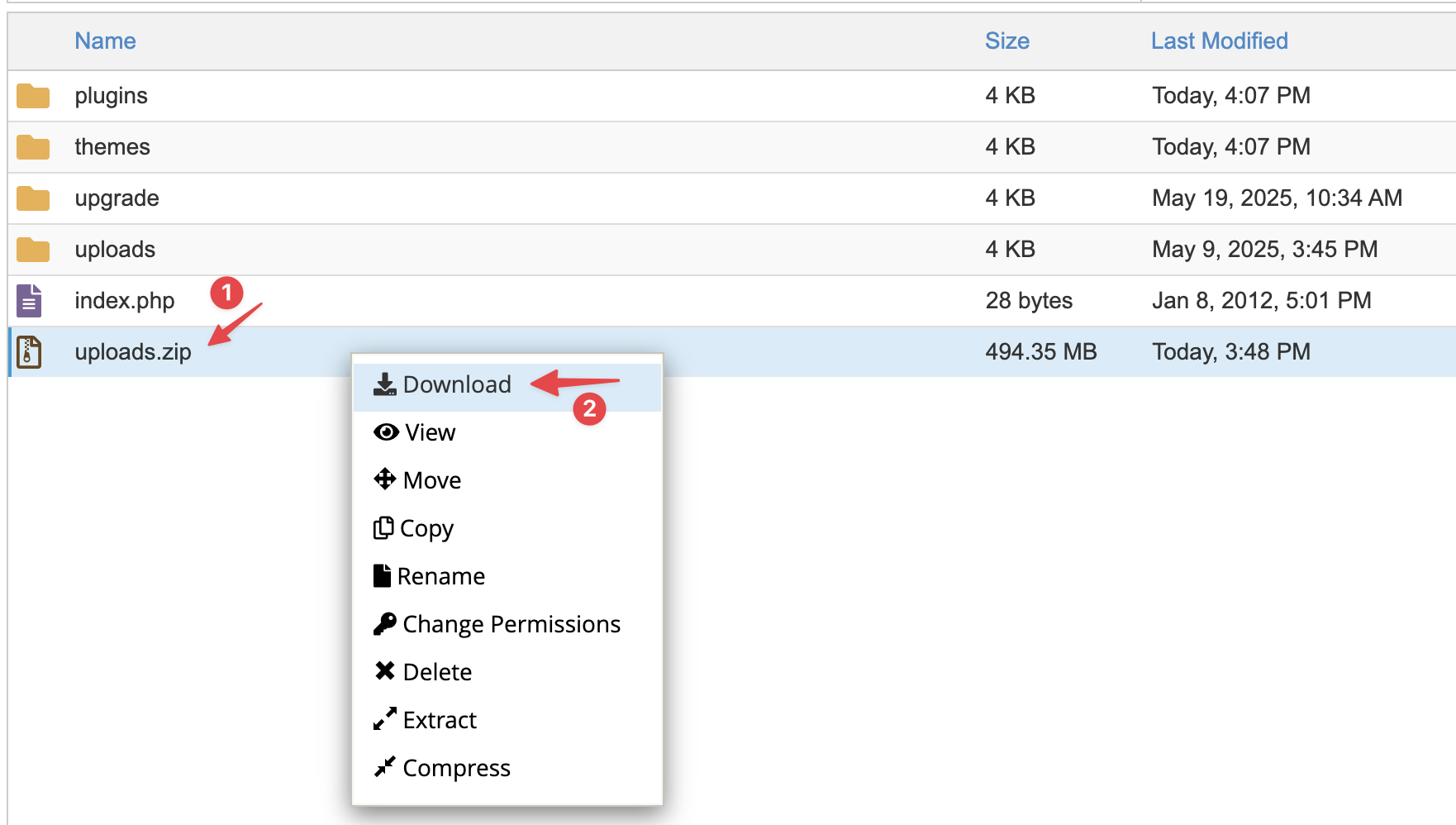Click the themes folder icon

click(33, 147)
